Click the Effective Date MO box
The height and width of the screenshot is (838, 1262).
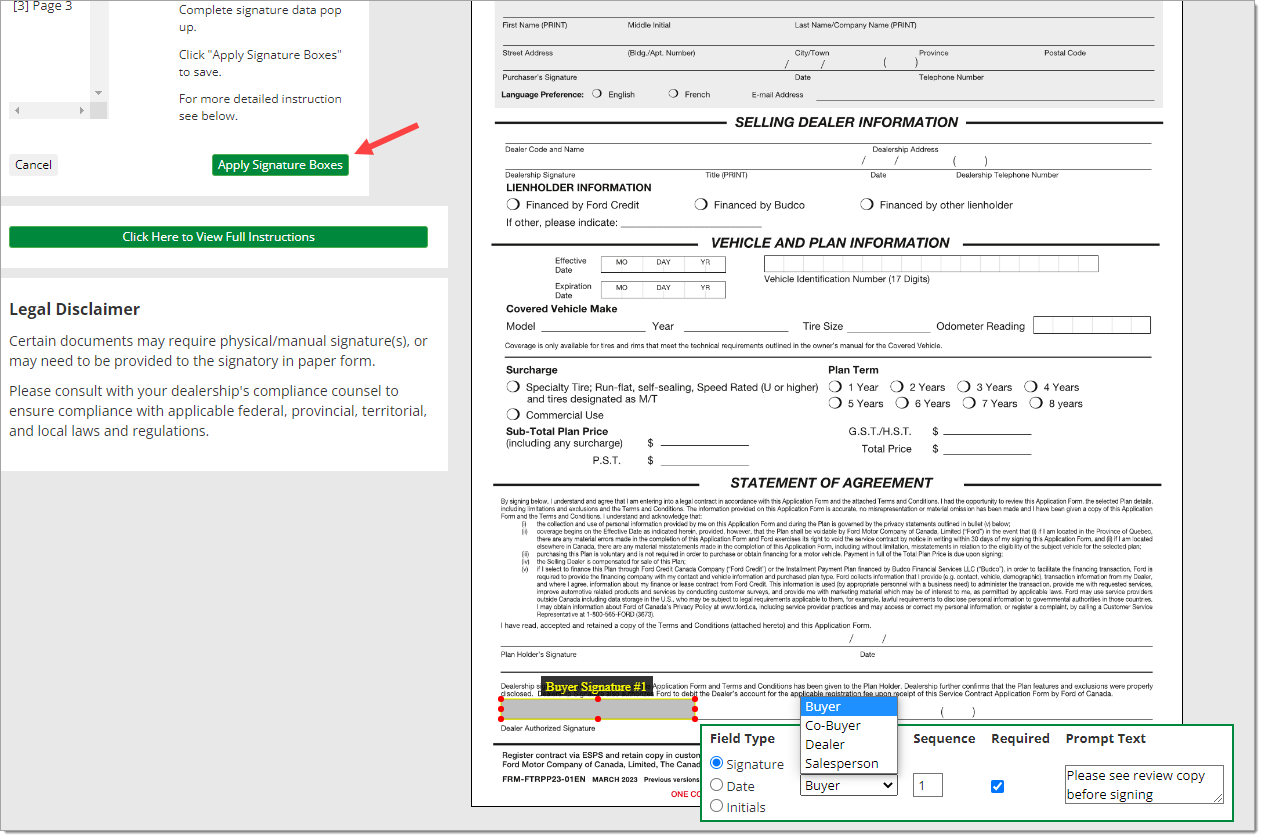pyautogui.click(x=621, y=264)
